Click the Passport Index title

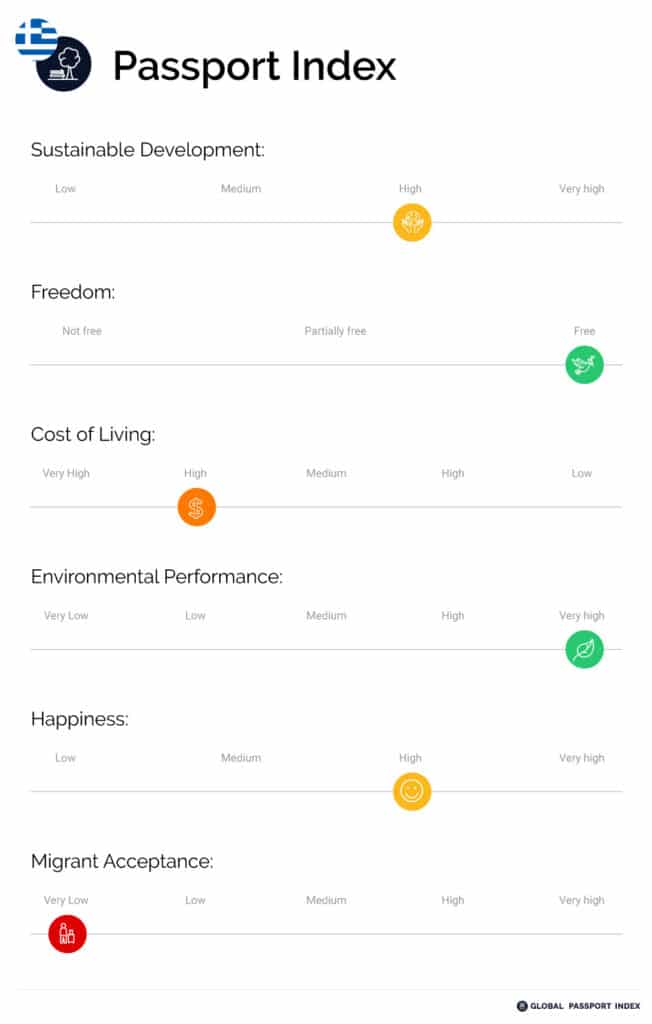tap(255, 66)
